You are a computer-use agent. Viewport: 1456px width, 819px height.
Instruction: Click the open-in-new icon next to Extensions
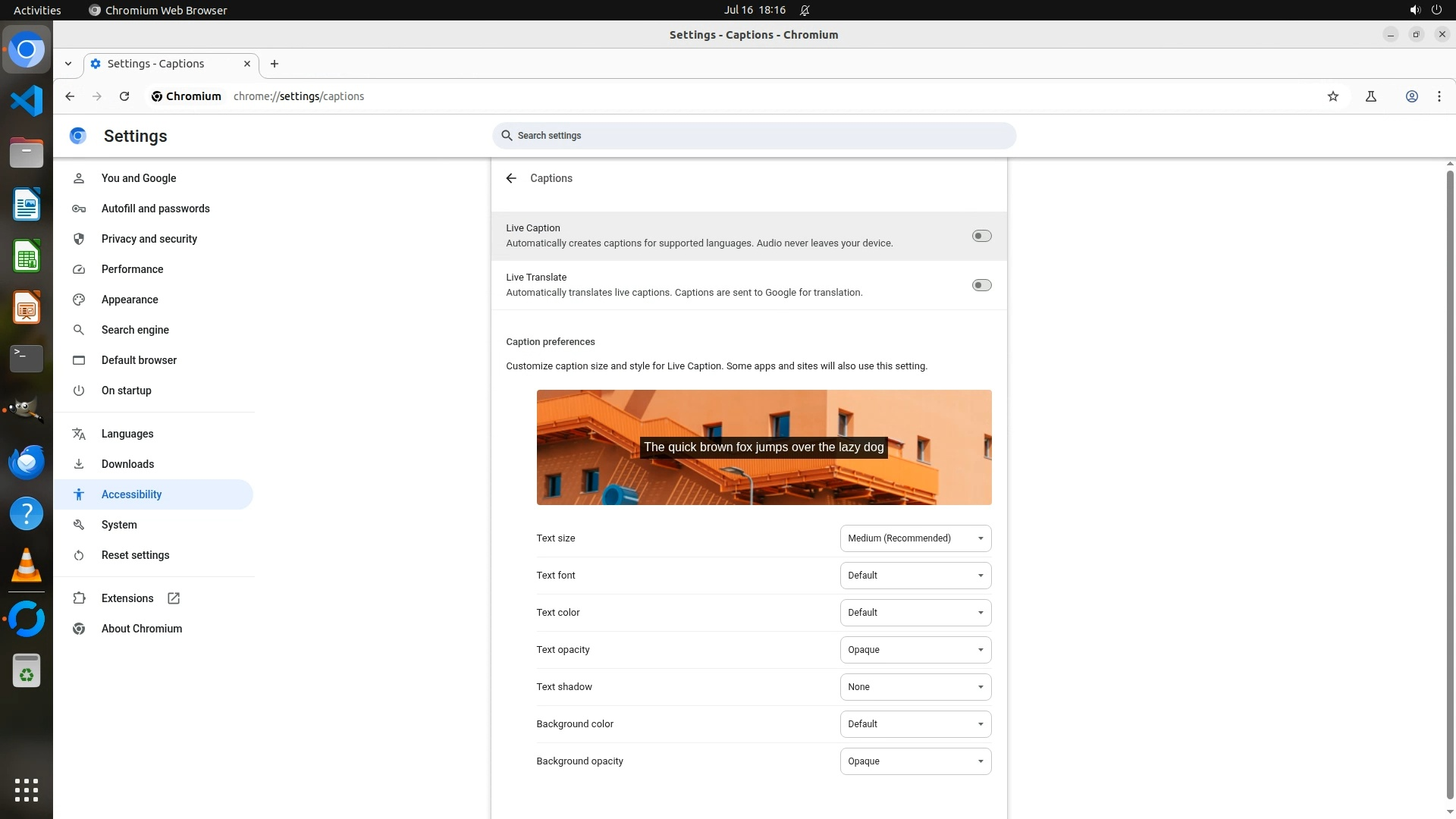(x=174, y=598)
